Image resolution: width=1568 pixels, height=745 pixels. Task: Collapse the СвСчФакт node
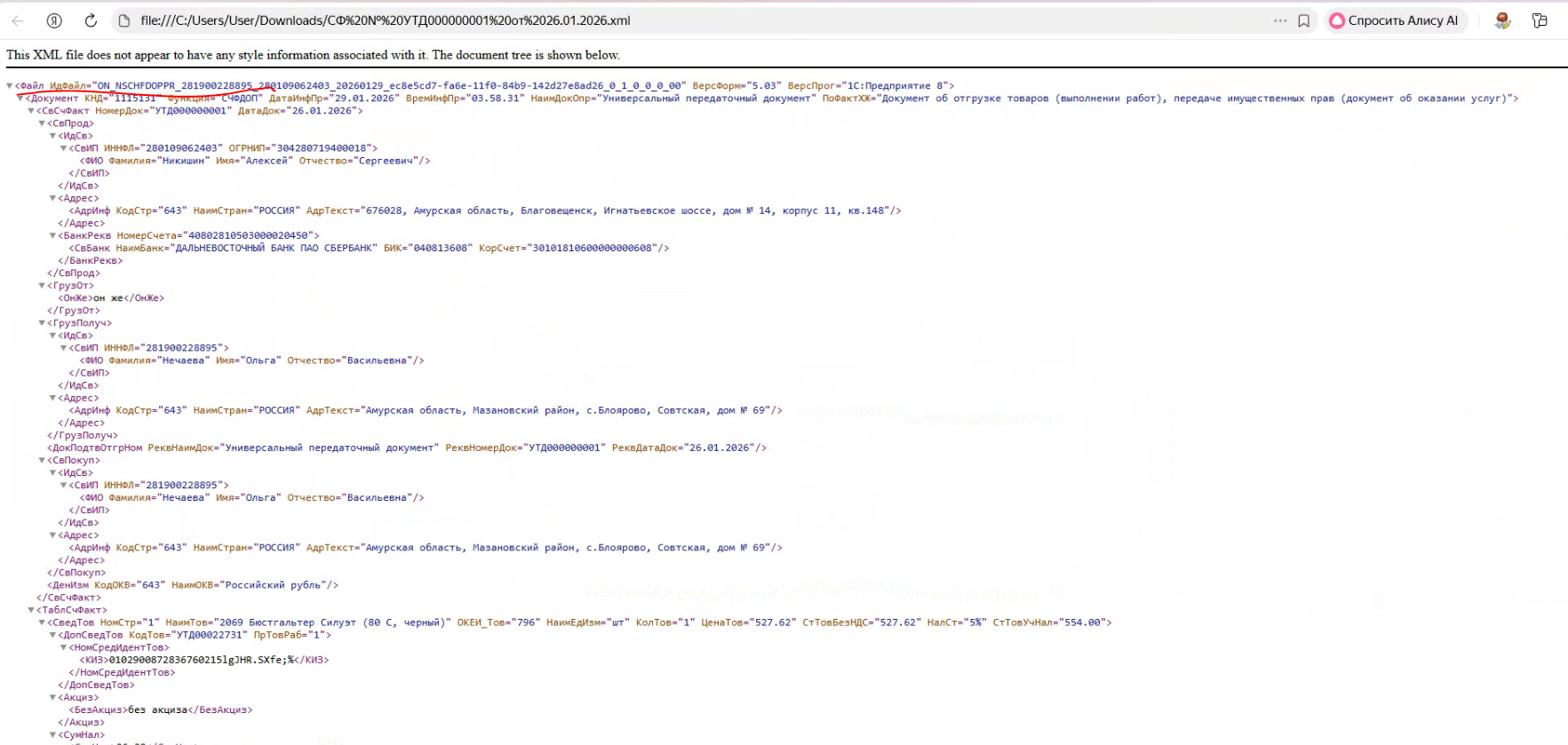point(31,111)
